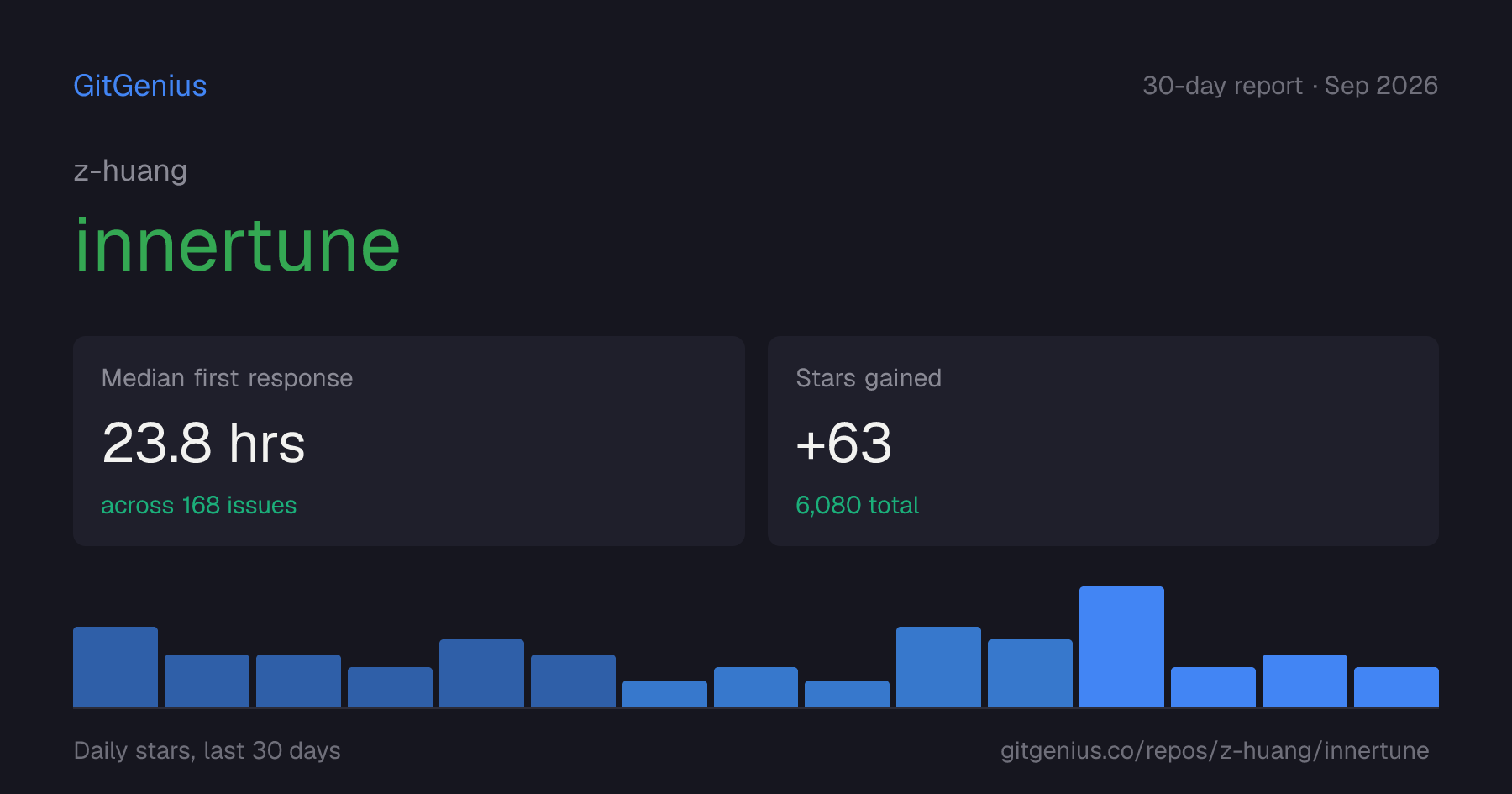Image resolution: width=1512 pixels, height=794 pixels.
Task: Open the across 168 issues link
Action: coord(199,505)
